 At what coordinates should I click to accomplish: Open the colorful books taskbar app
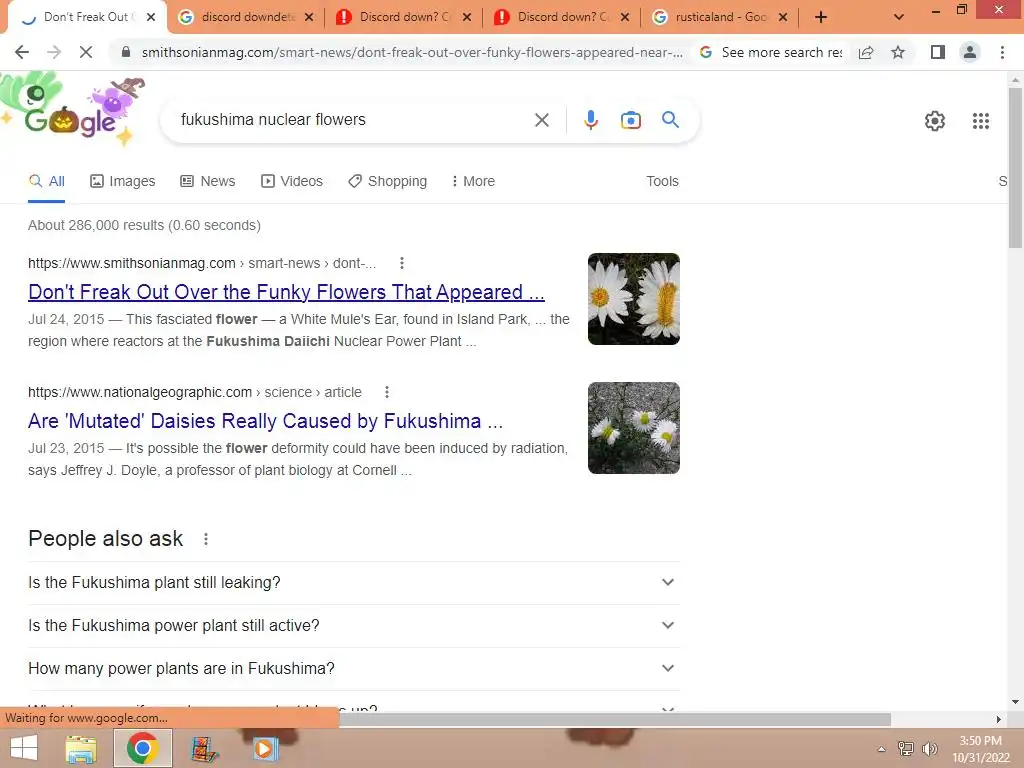coord(204,748)
